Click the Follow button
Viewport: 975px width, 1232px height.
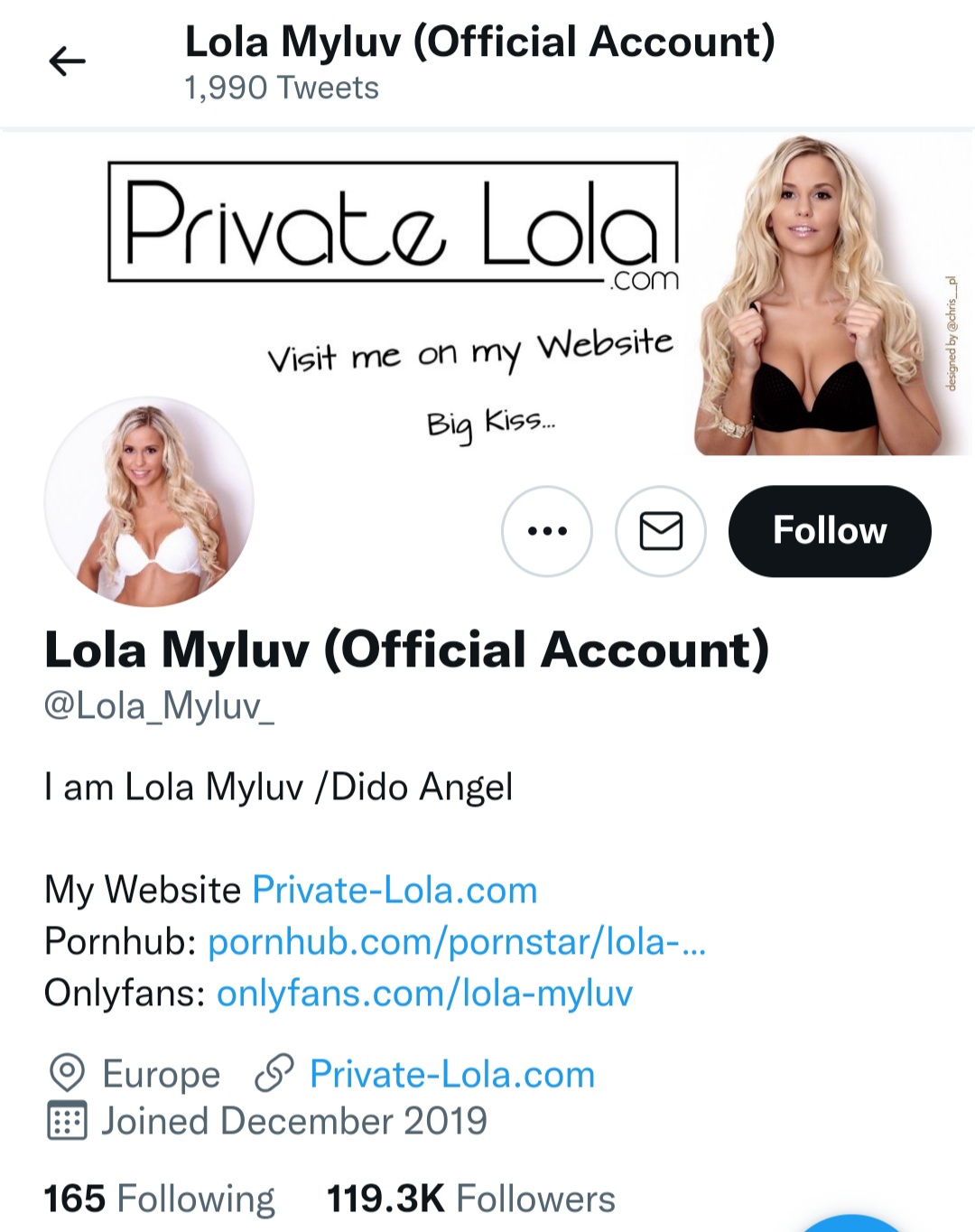pos(830,531)
